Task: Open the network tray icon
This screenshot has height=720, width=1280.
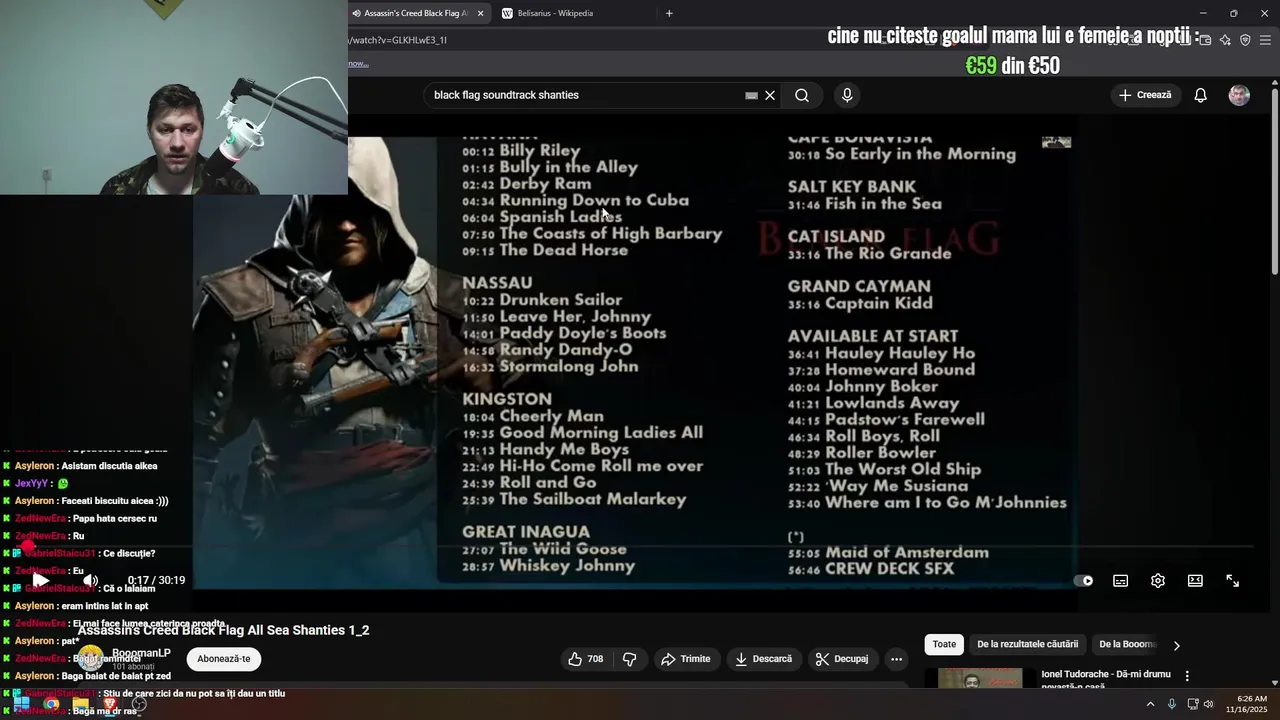Action: 1192,704
